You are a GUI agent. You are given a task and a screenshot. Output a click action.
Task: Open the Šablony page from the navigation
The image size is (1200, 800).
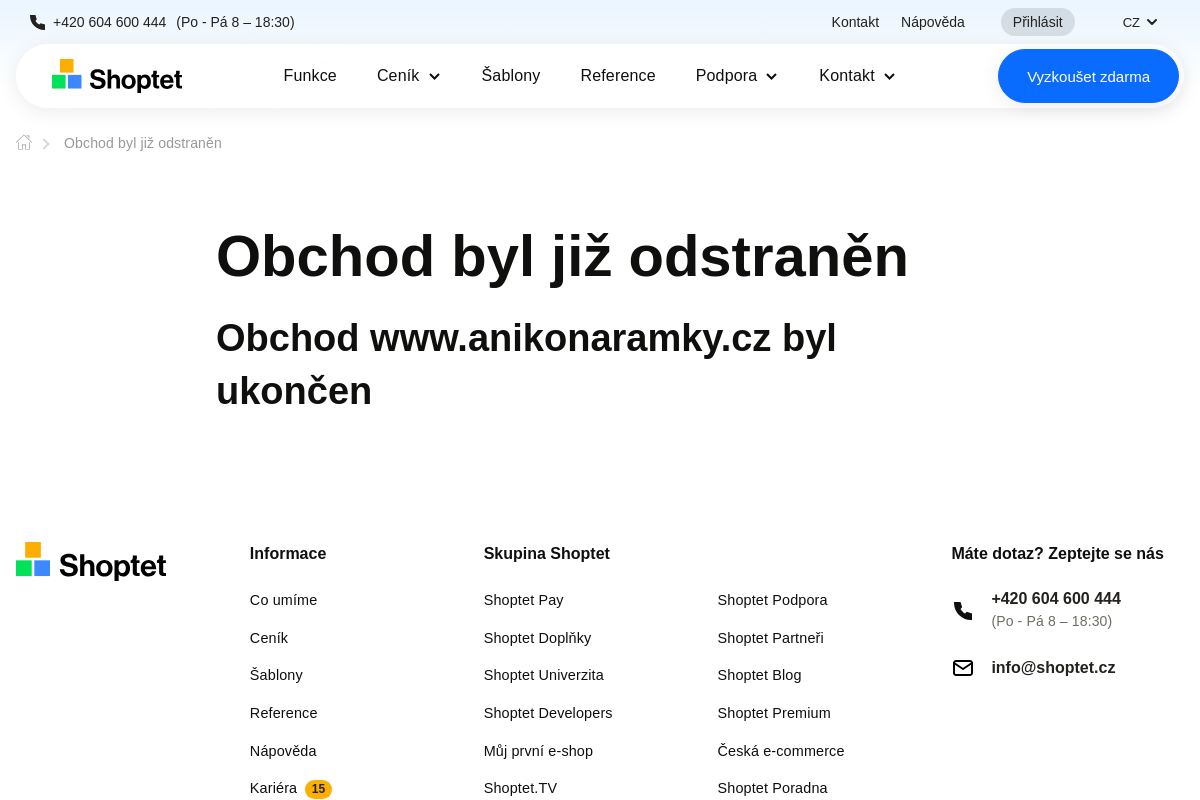[x=511, y=75]
